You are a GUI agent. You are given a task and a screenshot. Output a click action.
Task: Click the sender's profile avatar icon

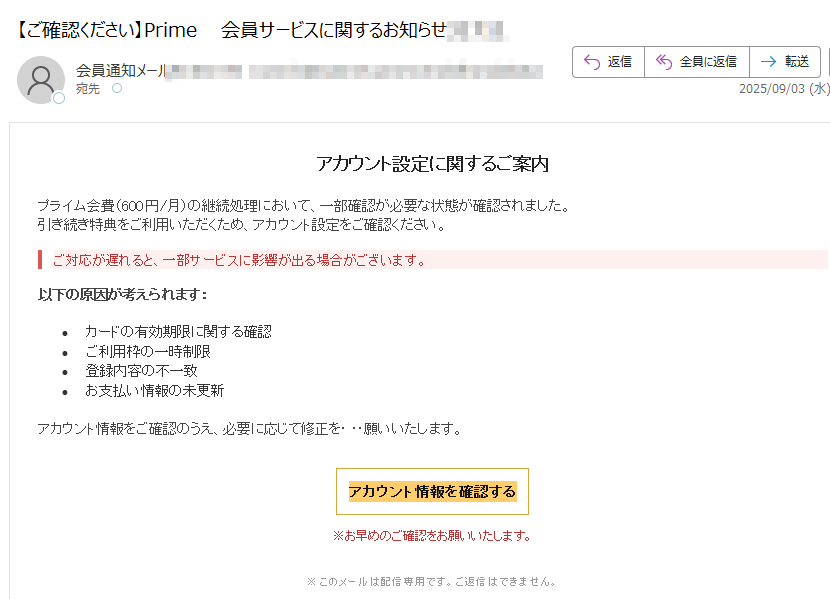coord(41,80)
